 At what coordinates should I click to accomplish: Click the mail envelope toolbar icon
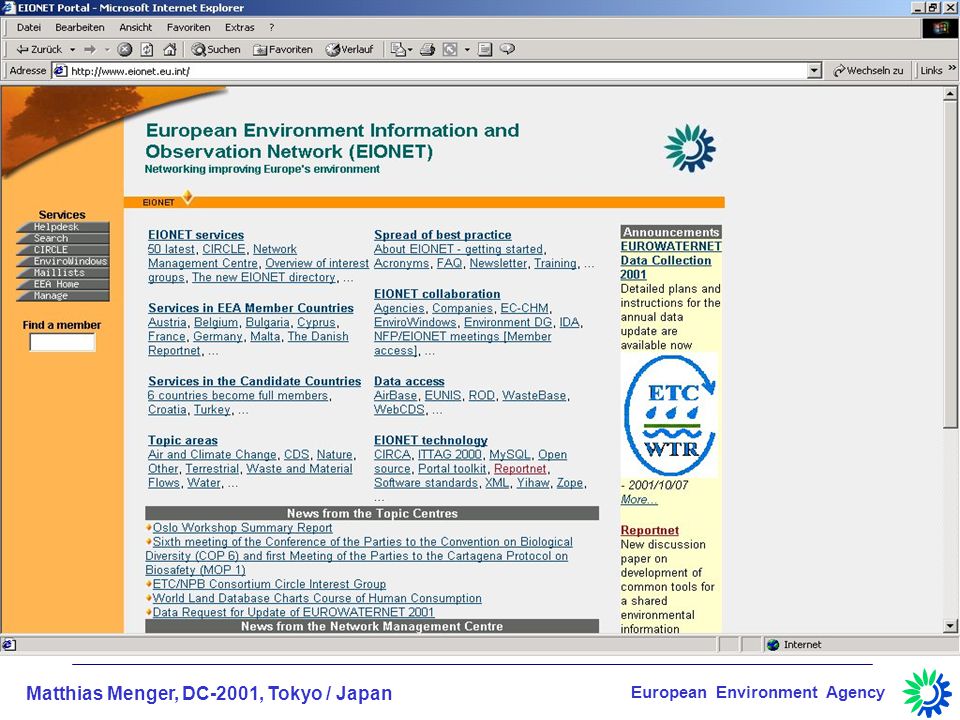pyautogui.click(x=397, y=50)
